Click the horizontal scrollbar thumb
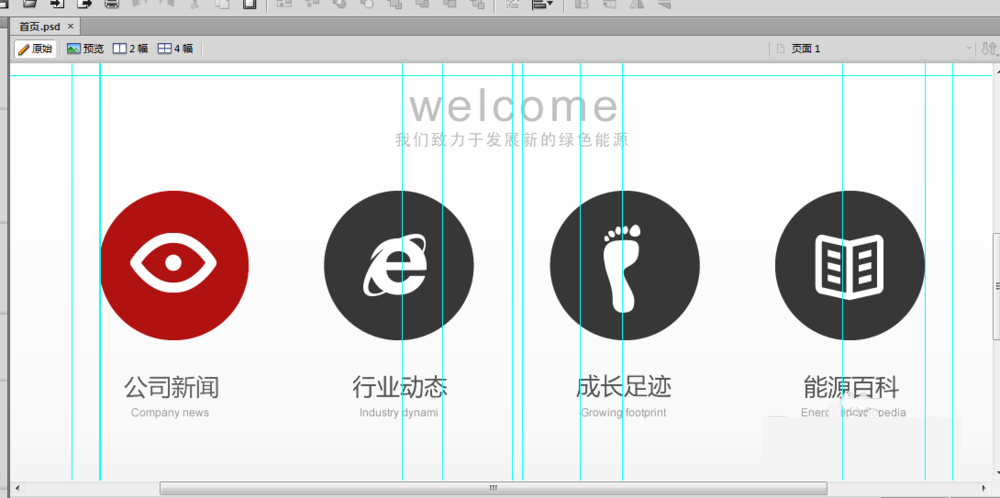Screen dimensions: 1000x498 (492, 488)
